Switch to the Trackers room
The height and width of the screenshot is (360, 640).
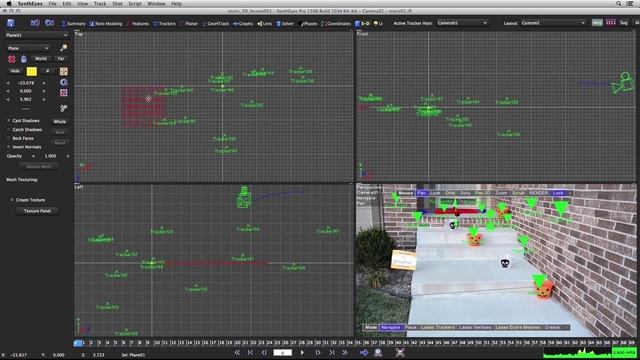coord(164,24)
